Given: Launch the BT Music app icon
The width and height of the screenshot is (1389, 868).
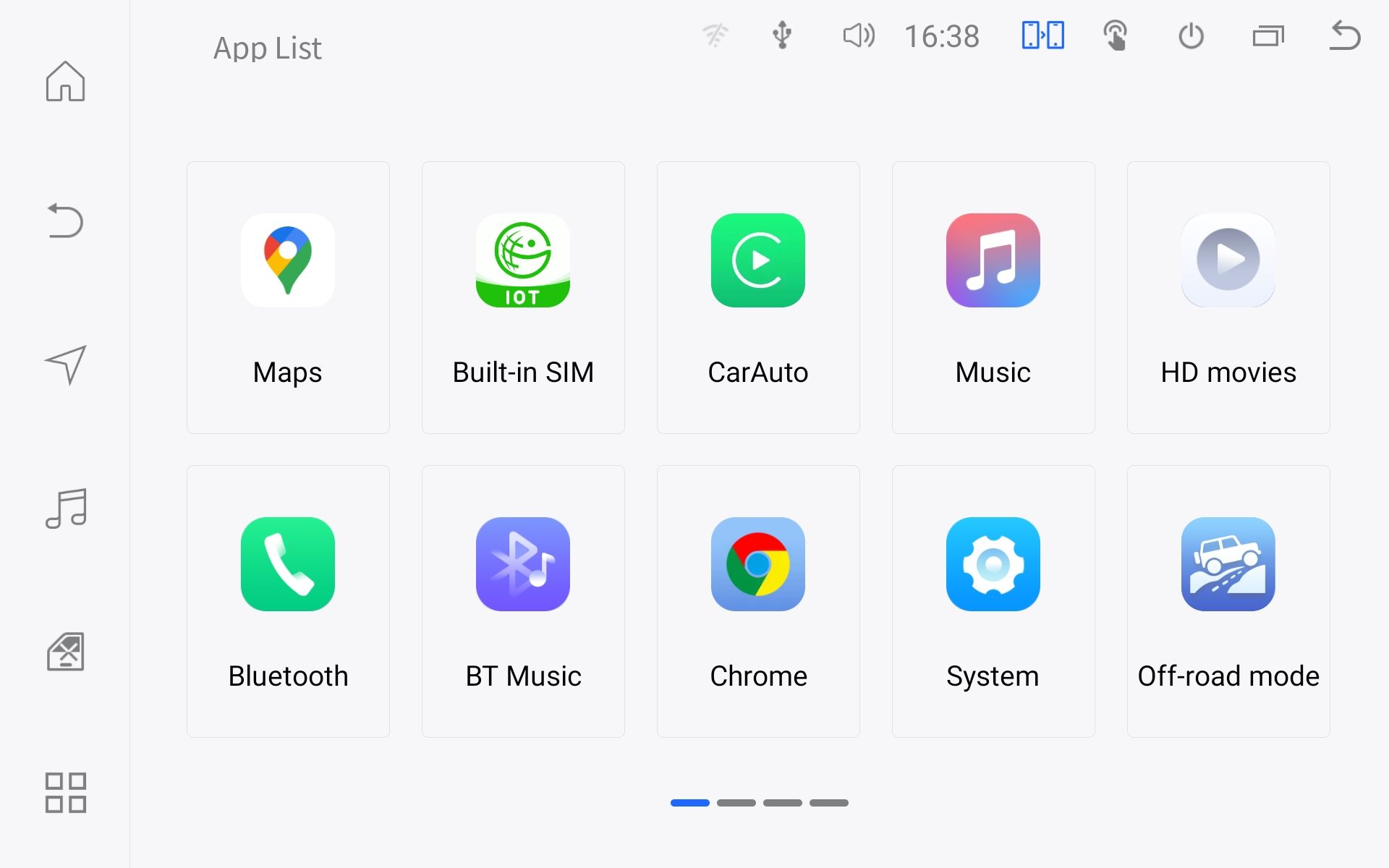Looking at the screenshot, I should [523, 564].
